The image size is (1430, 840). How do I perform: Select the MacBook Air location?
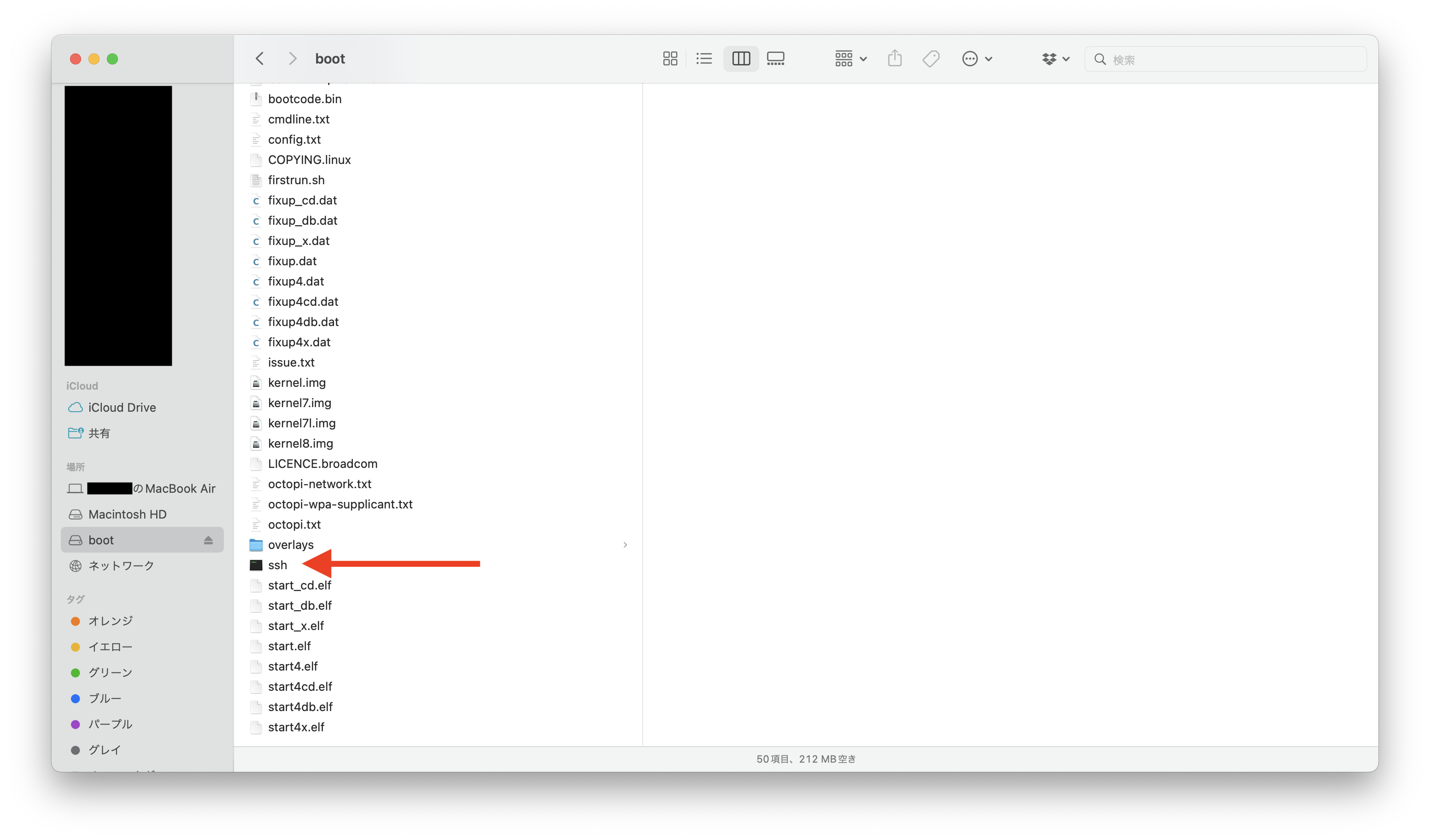point(142,488)
